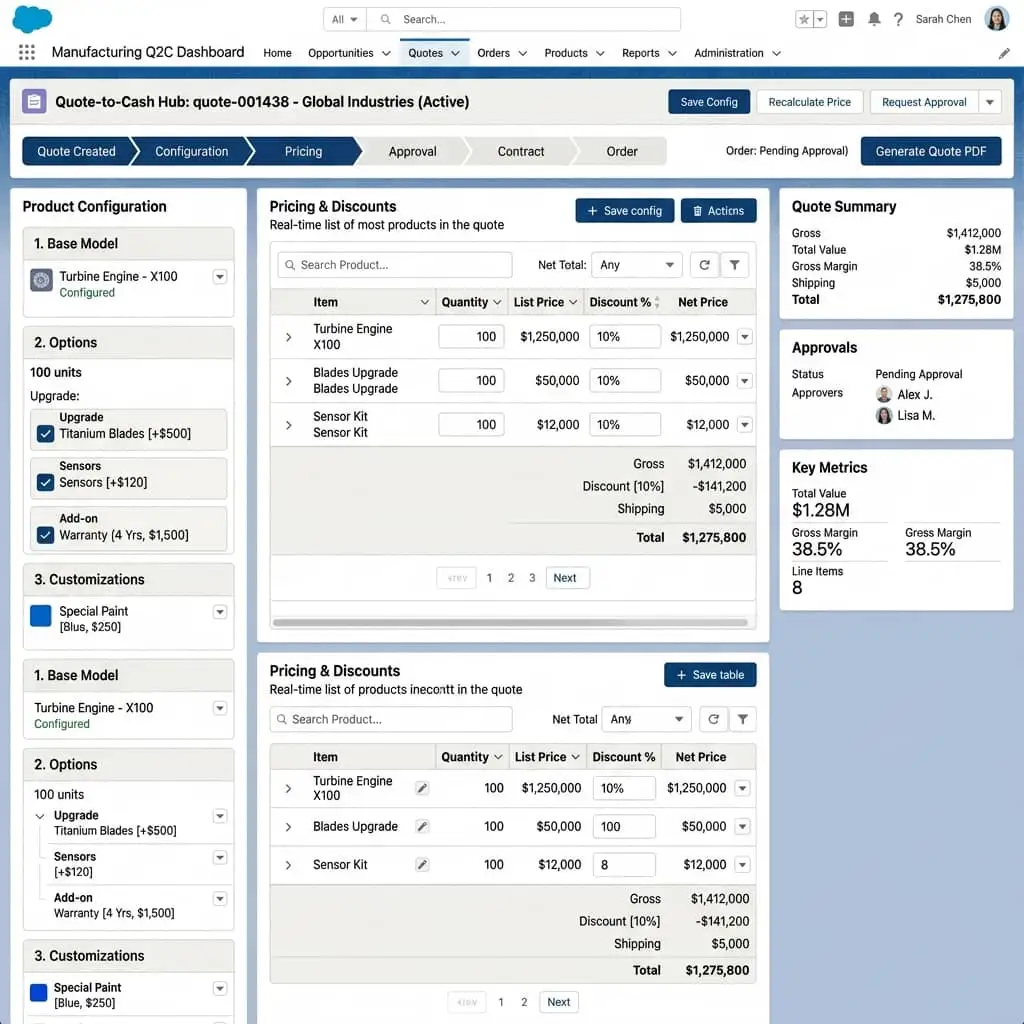1024x1024 pixels.
Task: Click the Approval stage in path
Action: point(412,151)
